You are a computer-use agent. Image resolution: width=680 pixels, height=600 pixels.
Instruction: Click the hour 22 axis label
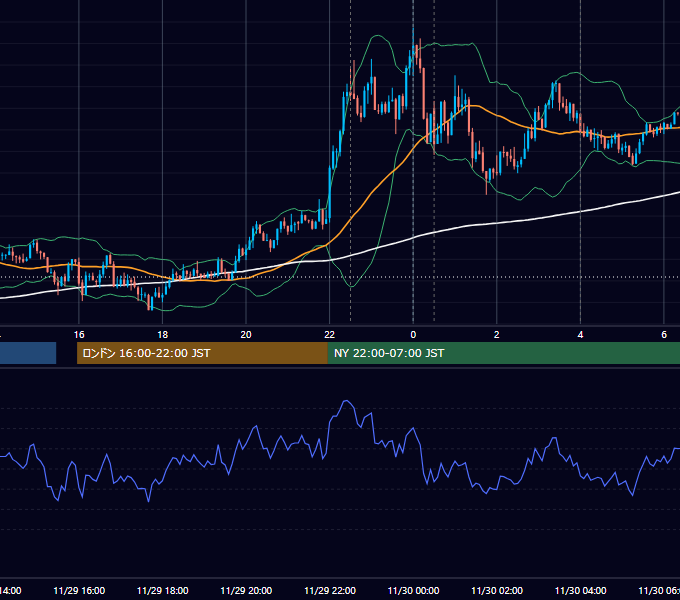tap(330, 335)
